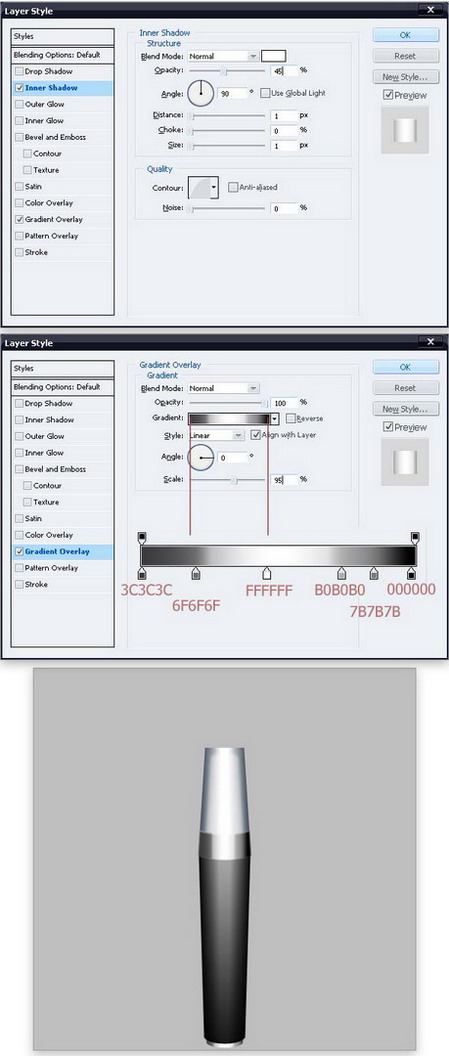Enable Stroke in bottom dialog list
Screen dimensions: 449x1056
pyautogui.click(x=19, y=585)
